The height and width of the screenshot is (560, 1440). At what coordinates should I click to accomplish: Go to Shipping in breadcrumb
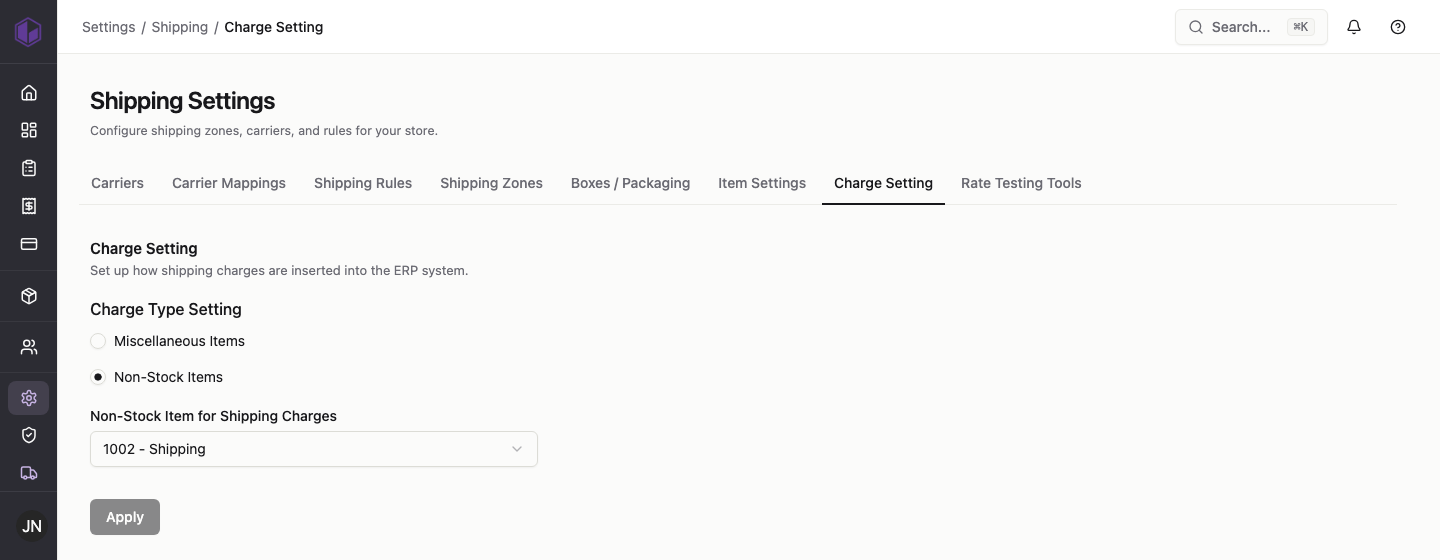pos(180,27)
